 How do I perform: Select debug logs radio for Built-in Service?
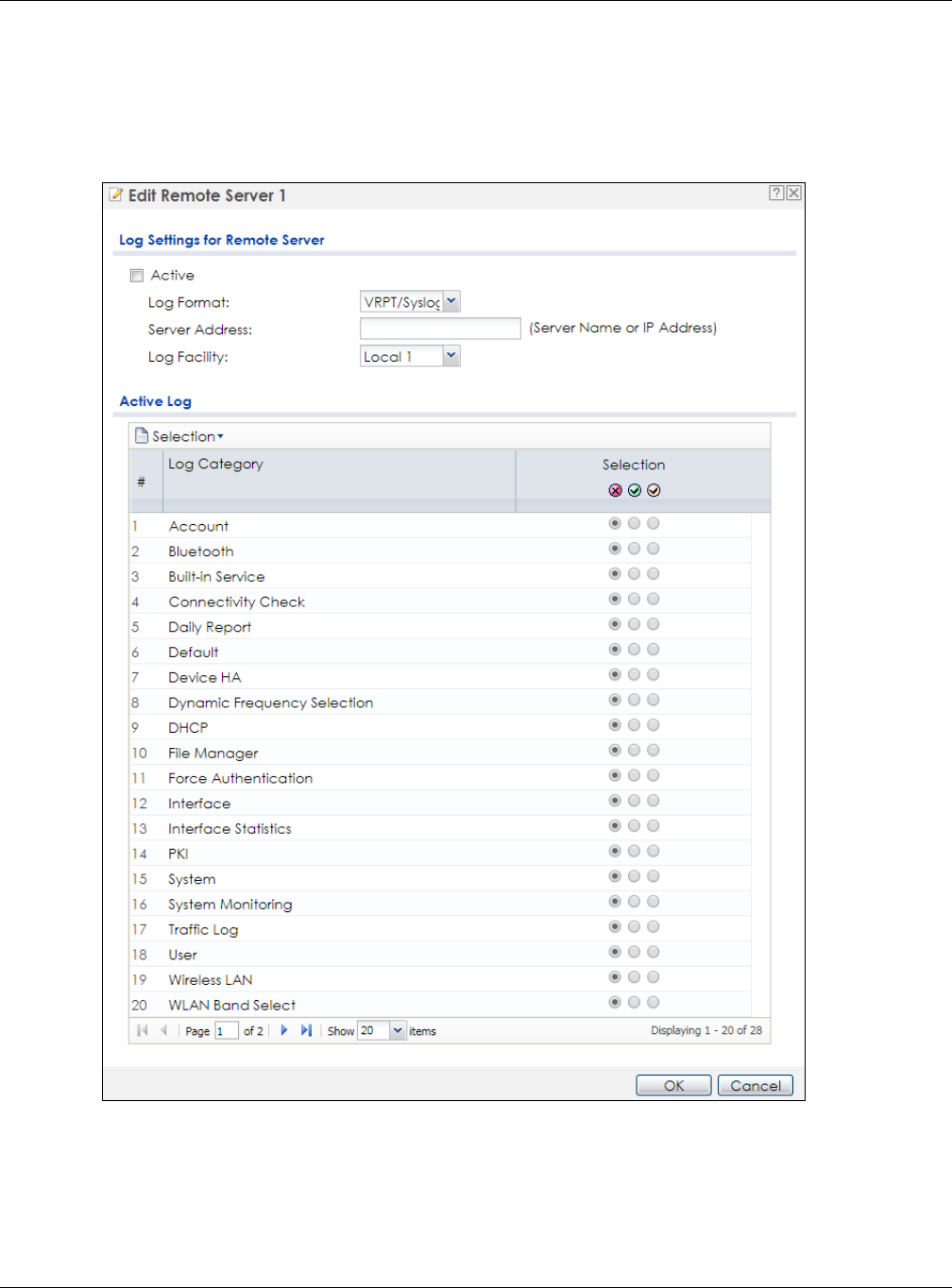tap(654, 574)
